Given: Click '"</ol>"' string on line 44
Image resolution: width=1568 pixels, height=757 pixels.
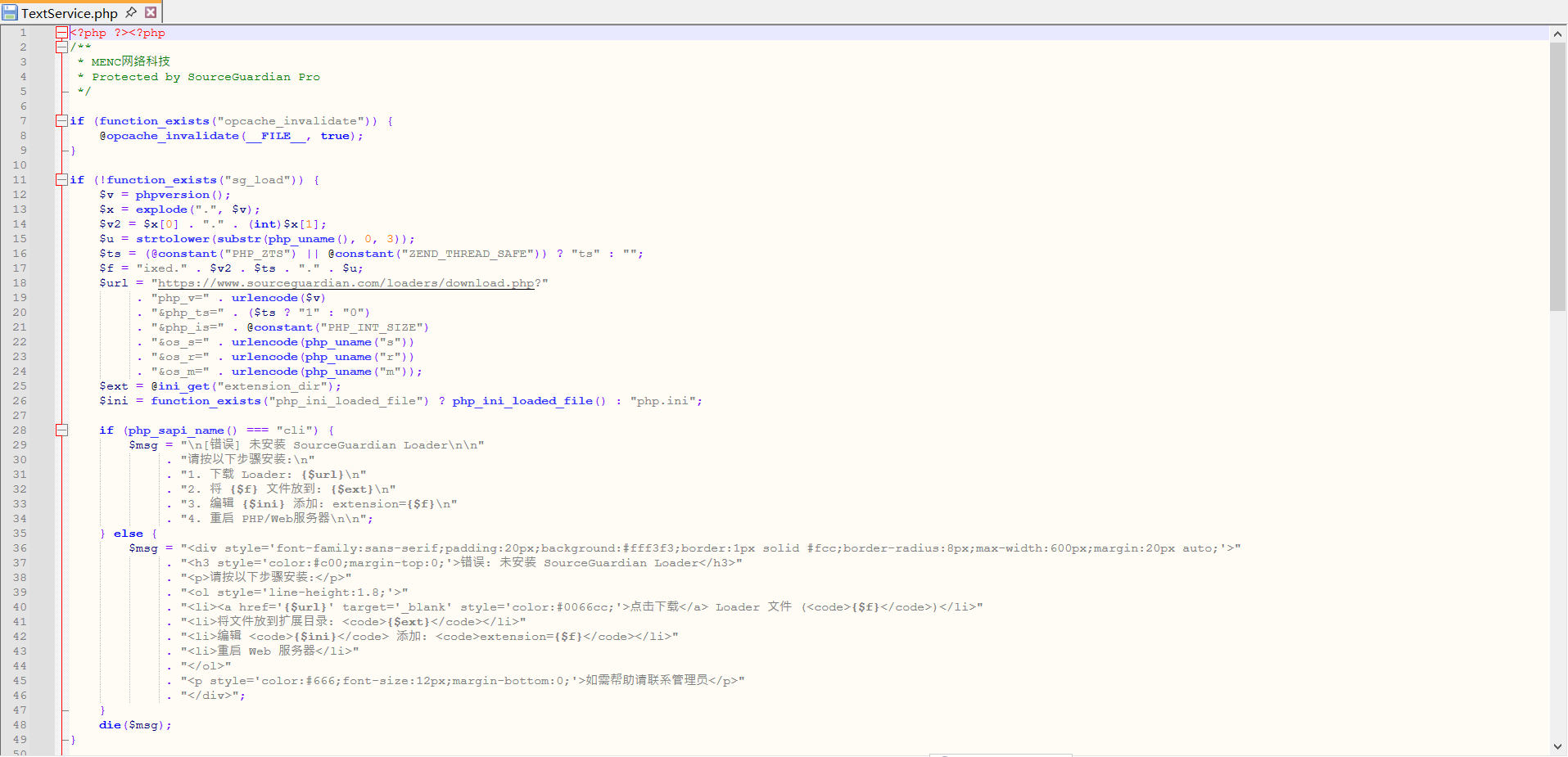Looking at the screenshot, I should point(206,666).
